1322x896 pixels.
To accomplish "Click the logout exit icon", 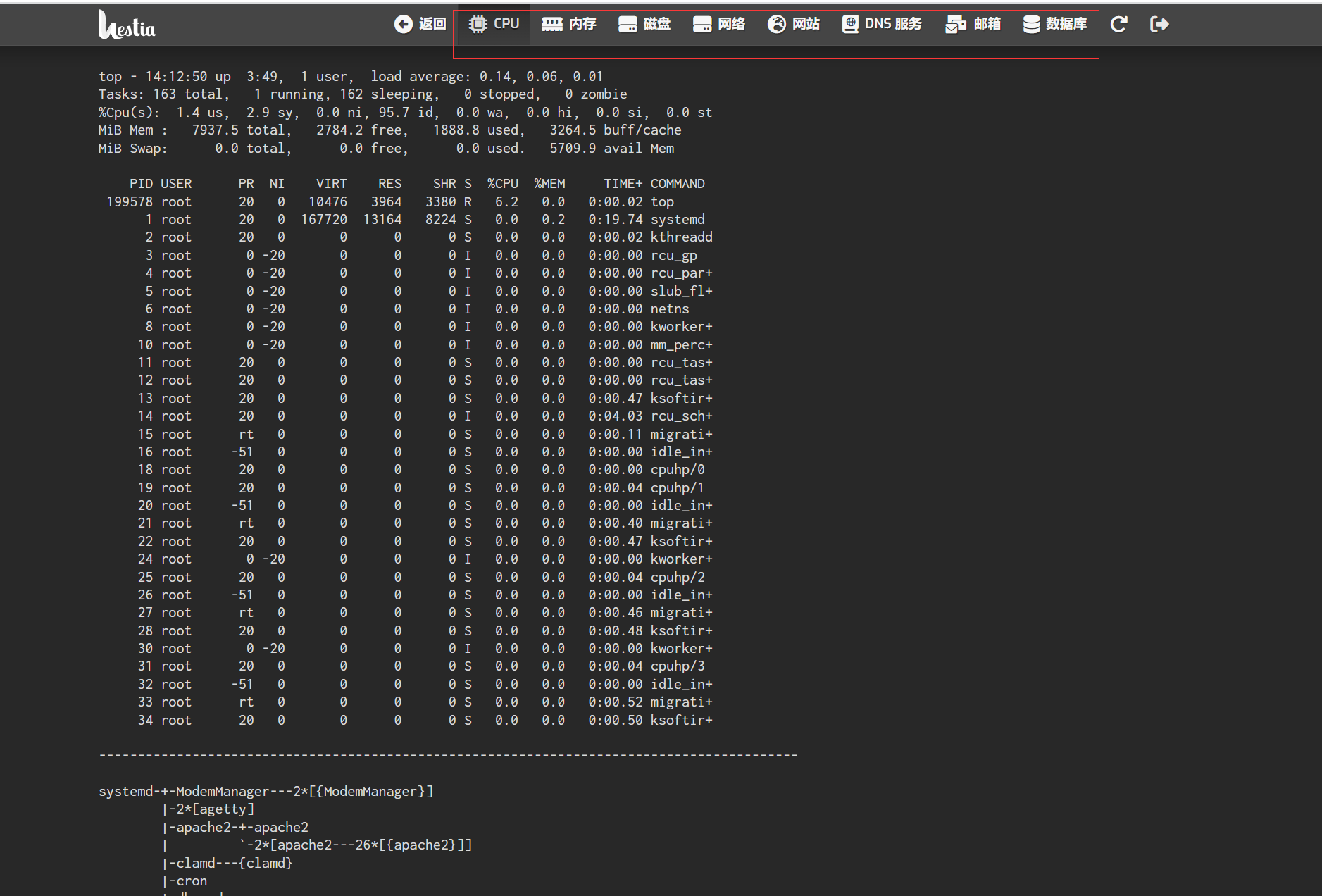I will click(x=1159, y=25).
